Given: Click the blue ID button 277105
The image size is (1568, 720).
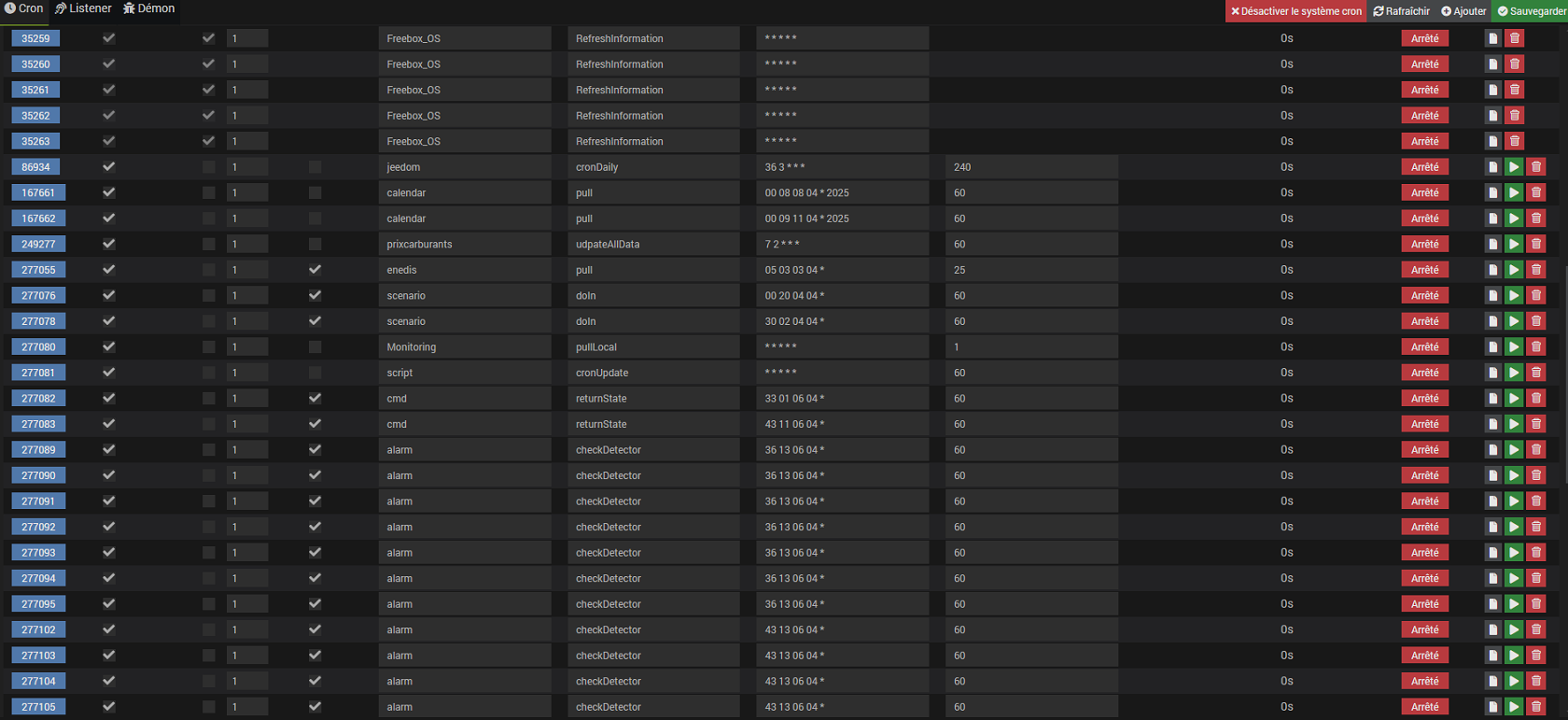Looking at the screenshot, I should pyautogui.click(x=38, y=707).
